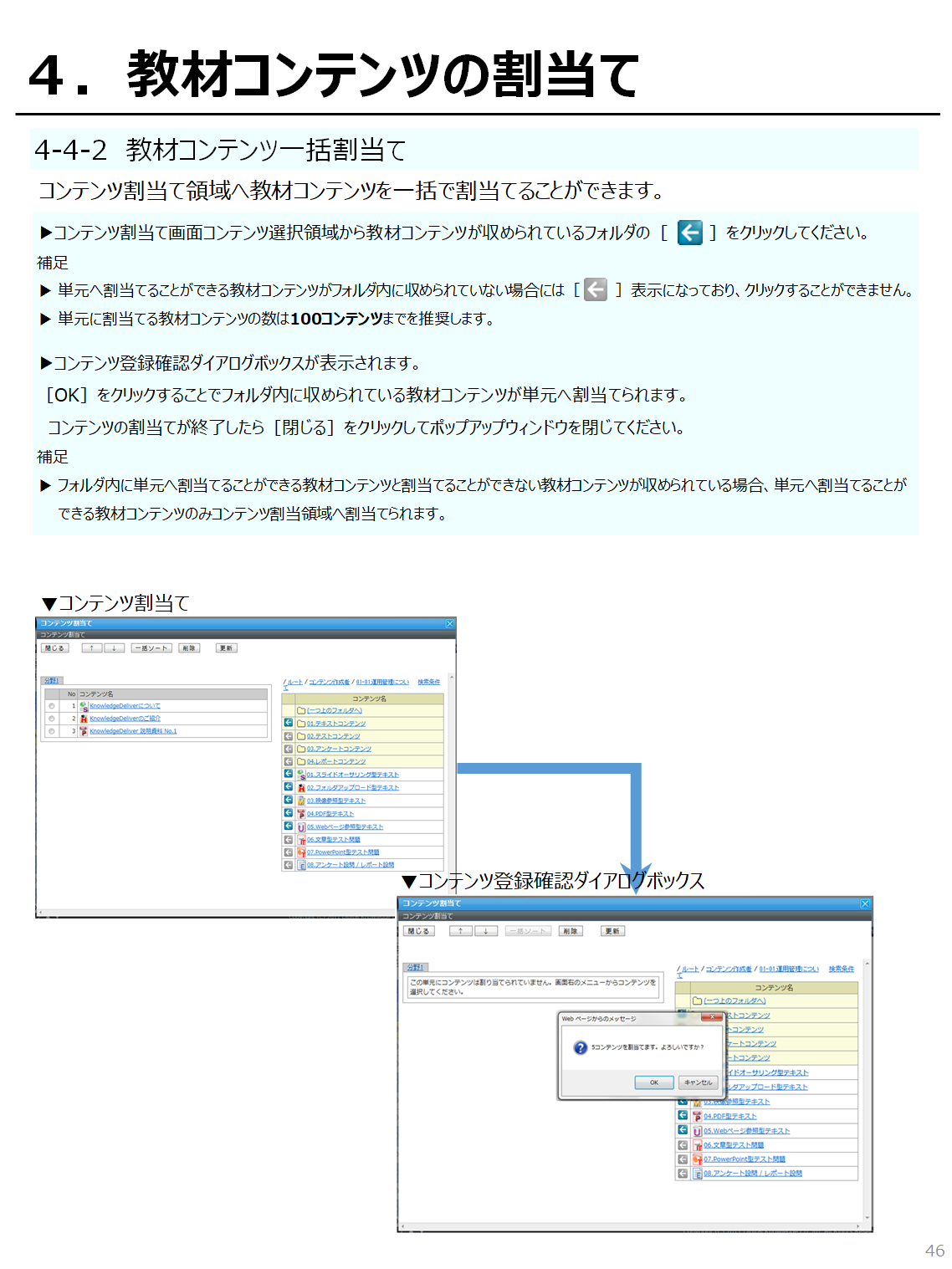The width and height of the screenshot is (952, 1269).
Task: Click PDF icon beside KnowledgeDeliver 説明資料 No.1
Action: [84, 731]
